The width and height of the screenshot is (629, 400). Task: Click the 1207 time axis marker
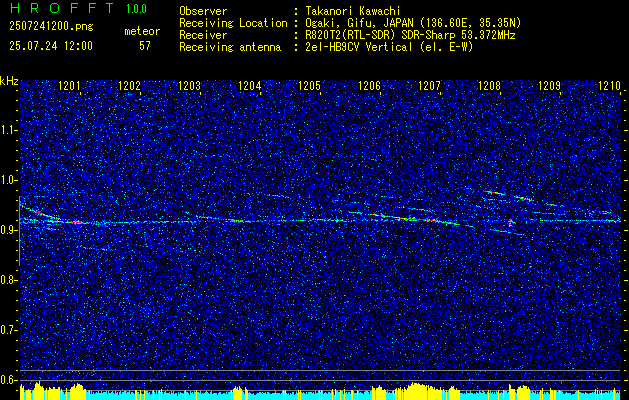click(429, 85)
